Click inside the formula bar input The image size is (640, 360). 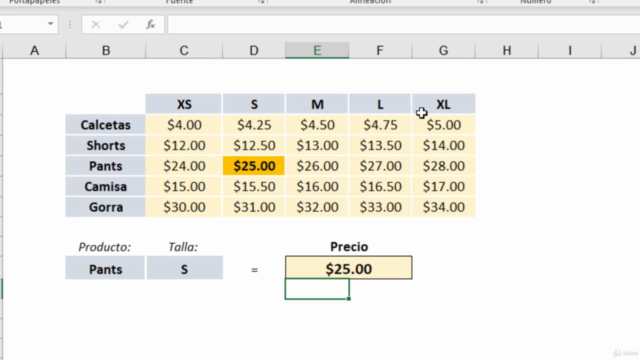point(403,25)
